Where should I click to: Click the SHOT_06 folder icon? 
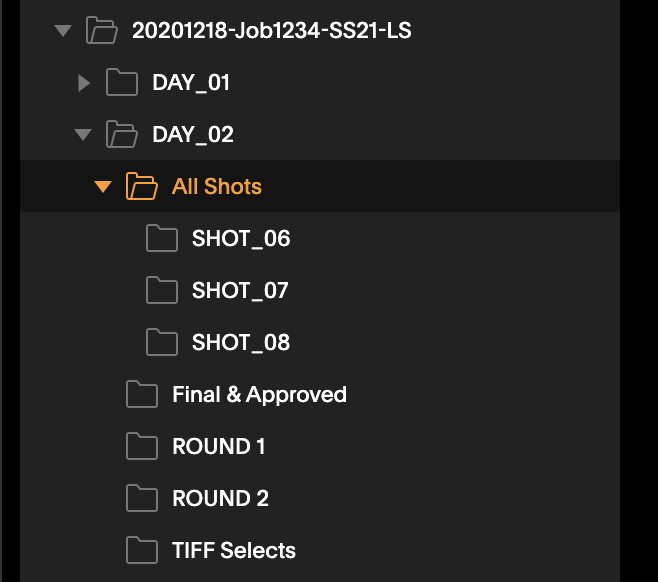[x=162, y=238]
